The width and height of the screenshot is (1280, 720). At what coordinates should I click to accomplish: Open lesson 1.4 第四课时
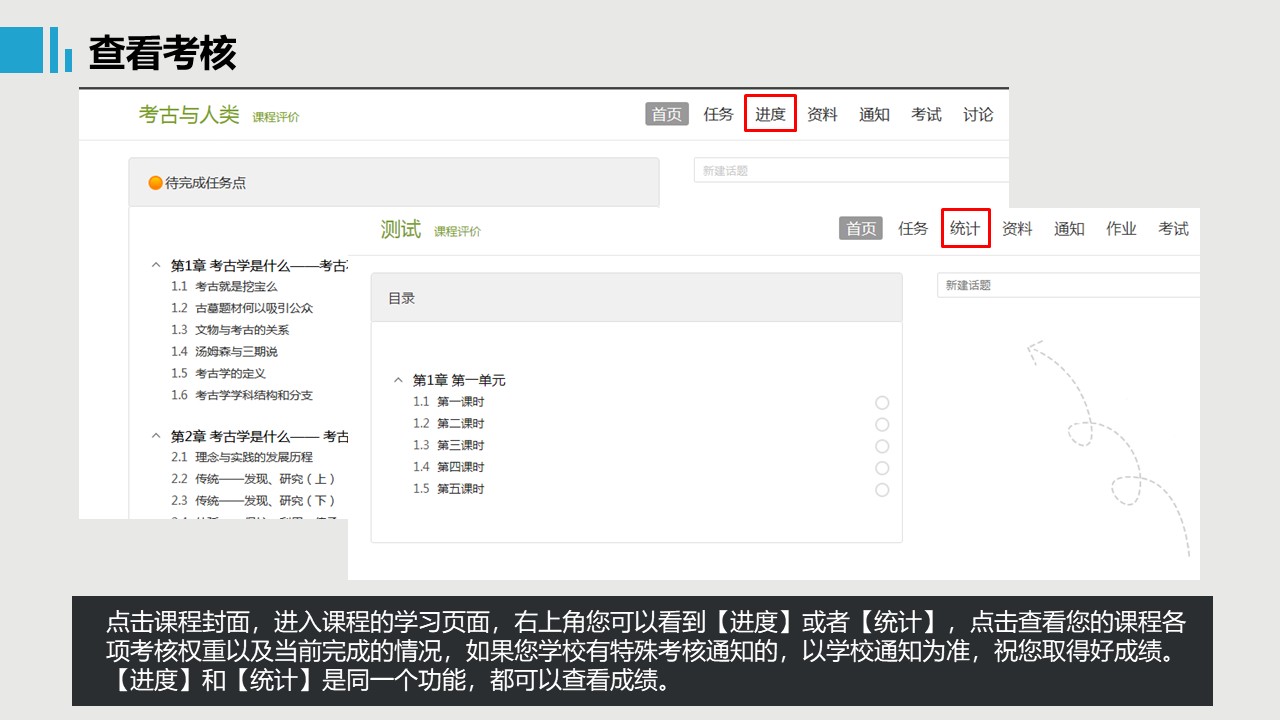click(x=448, y=467)
